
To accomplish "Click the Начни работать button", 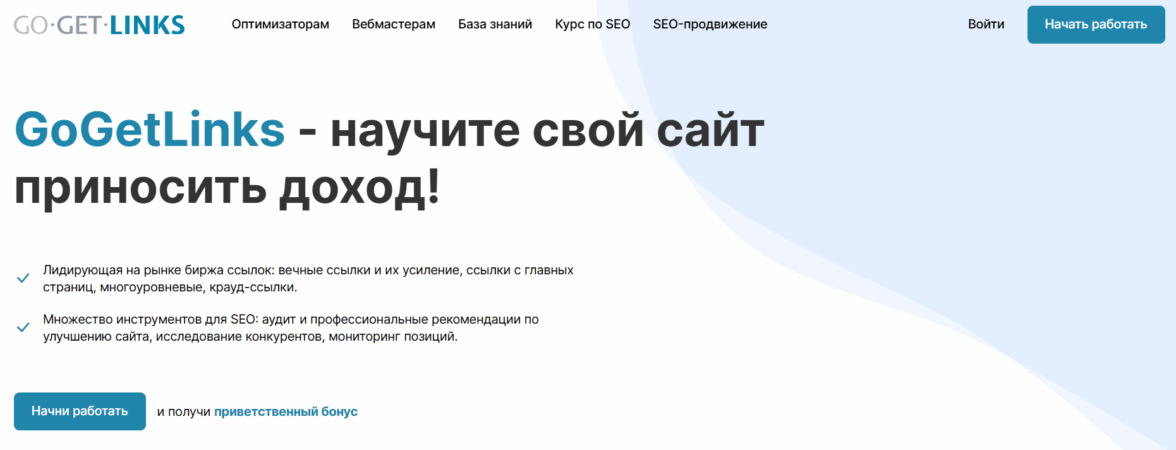I will tap(80, 411).
